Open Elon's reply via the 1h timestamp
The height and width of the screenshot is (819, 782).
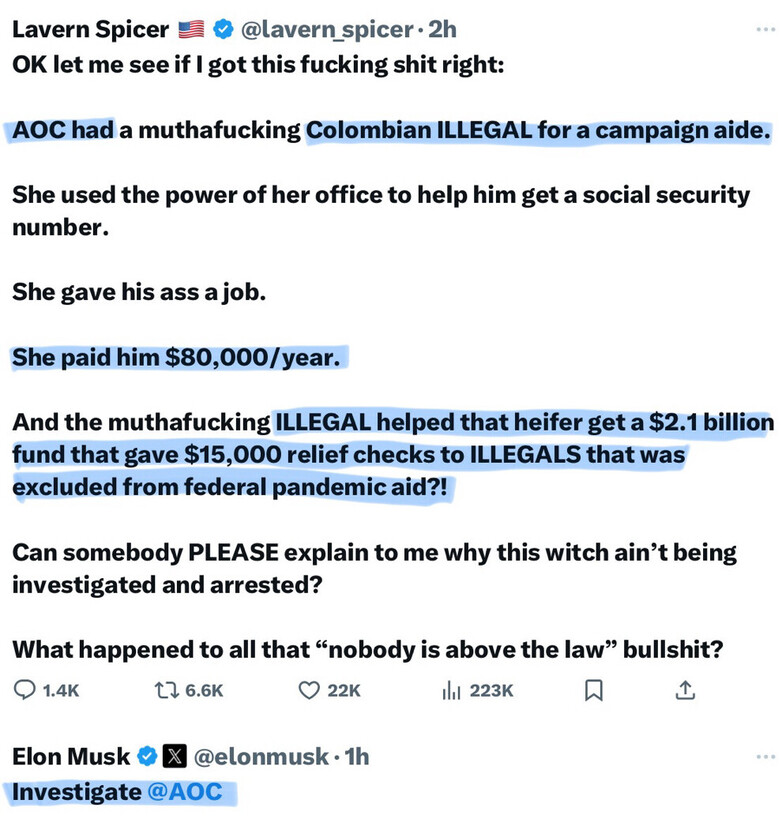click(x=355, y=756)
